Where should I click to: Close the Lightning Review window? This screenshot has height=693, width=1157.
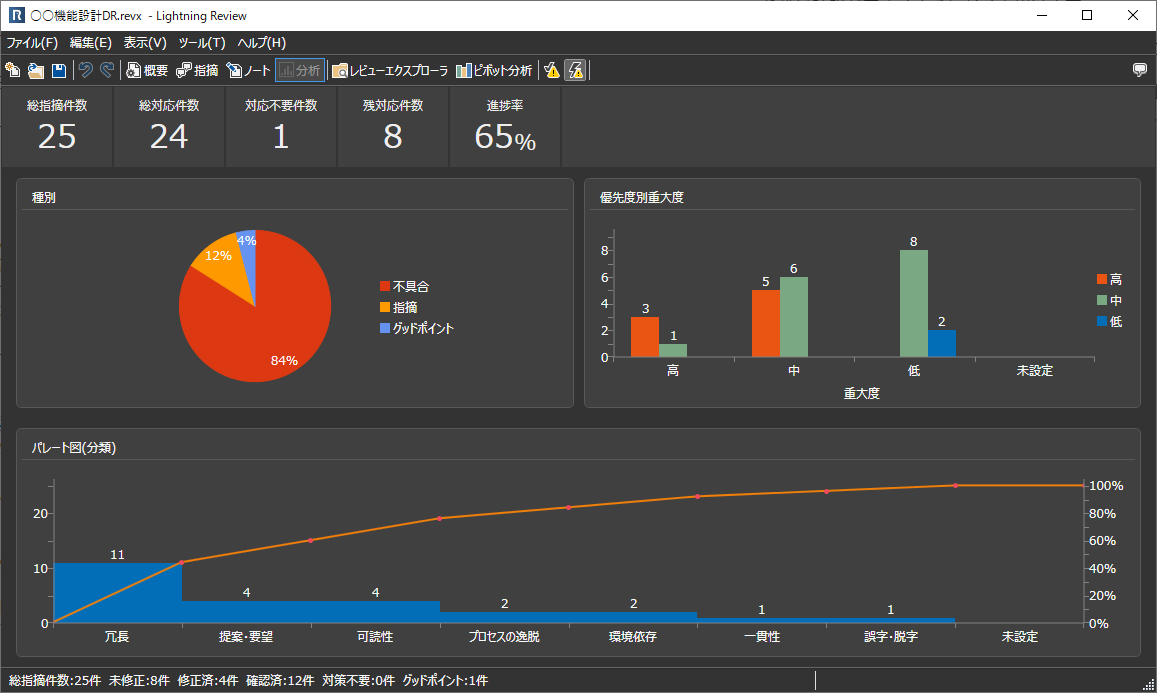(x=1133, y=15)
